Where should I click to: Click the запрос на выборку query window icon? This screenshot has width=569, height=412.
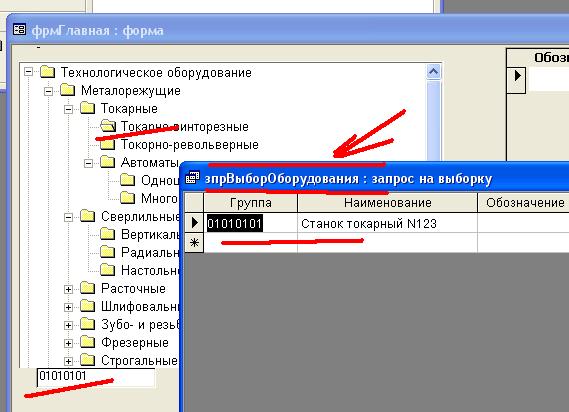coord(192,178)
